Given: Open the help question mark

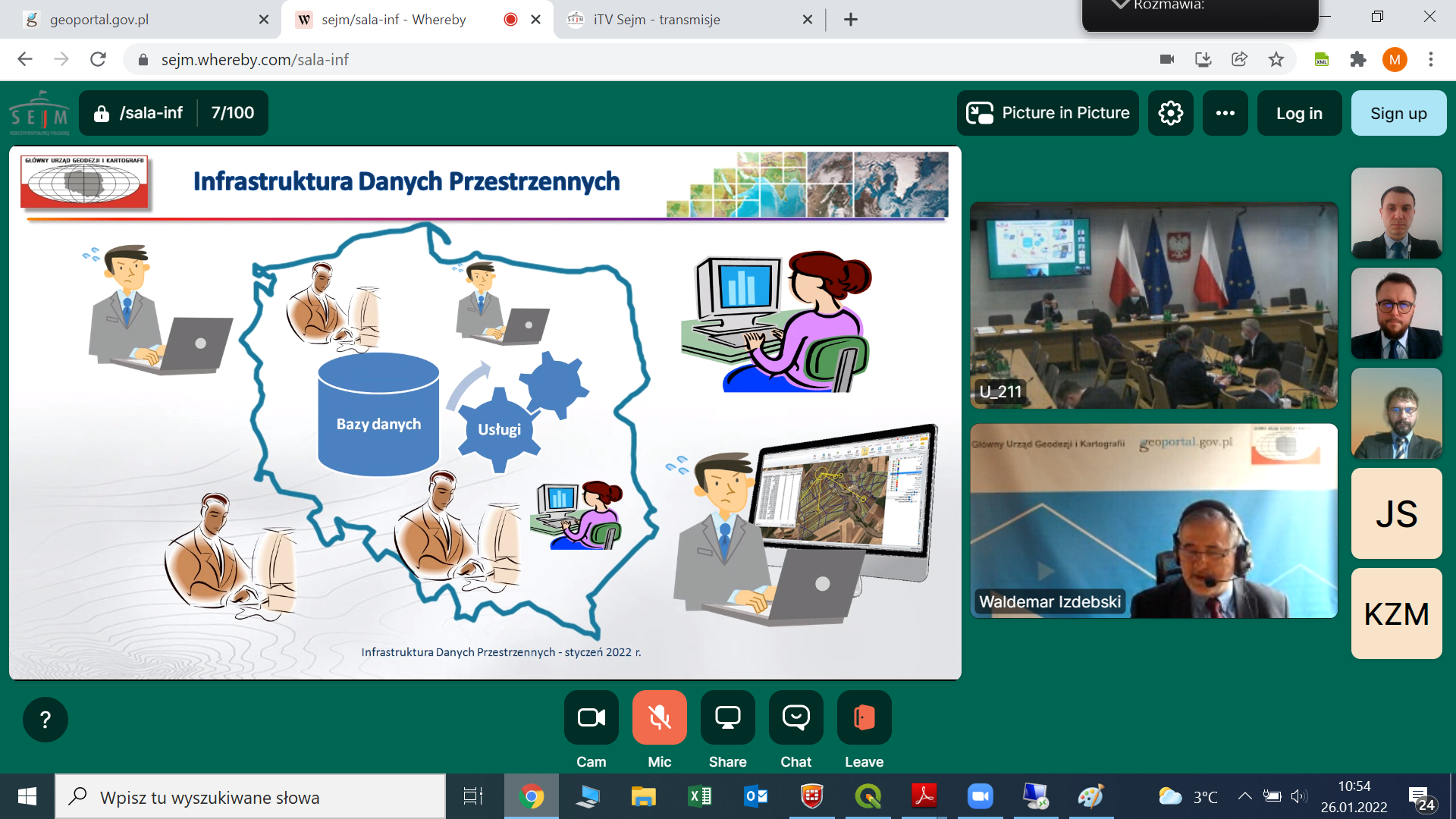Looking at the screenshot, I should pos(45,719).
